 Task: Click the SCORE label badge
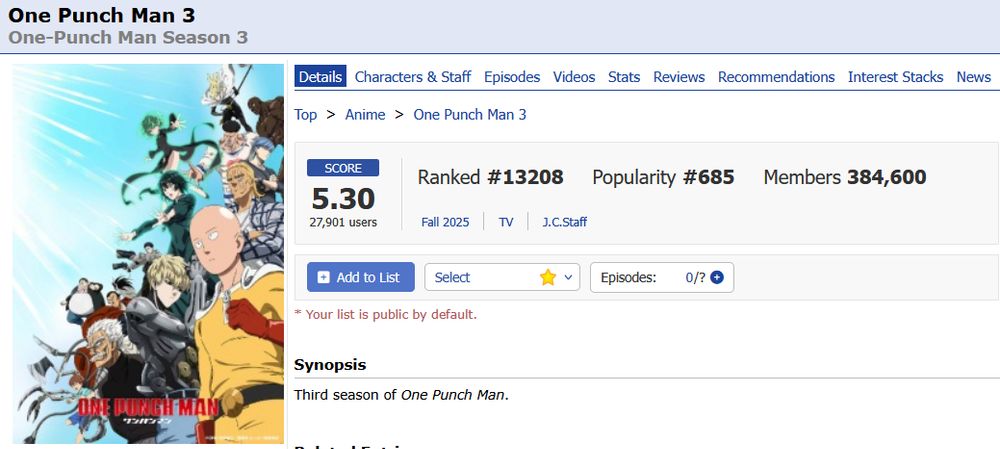(343, 168)
